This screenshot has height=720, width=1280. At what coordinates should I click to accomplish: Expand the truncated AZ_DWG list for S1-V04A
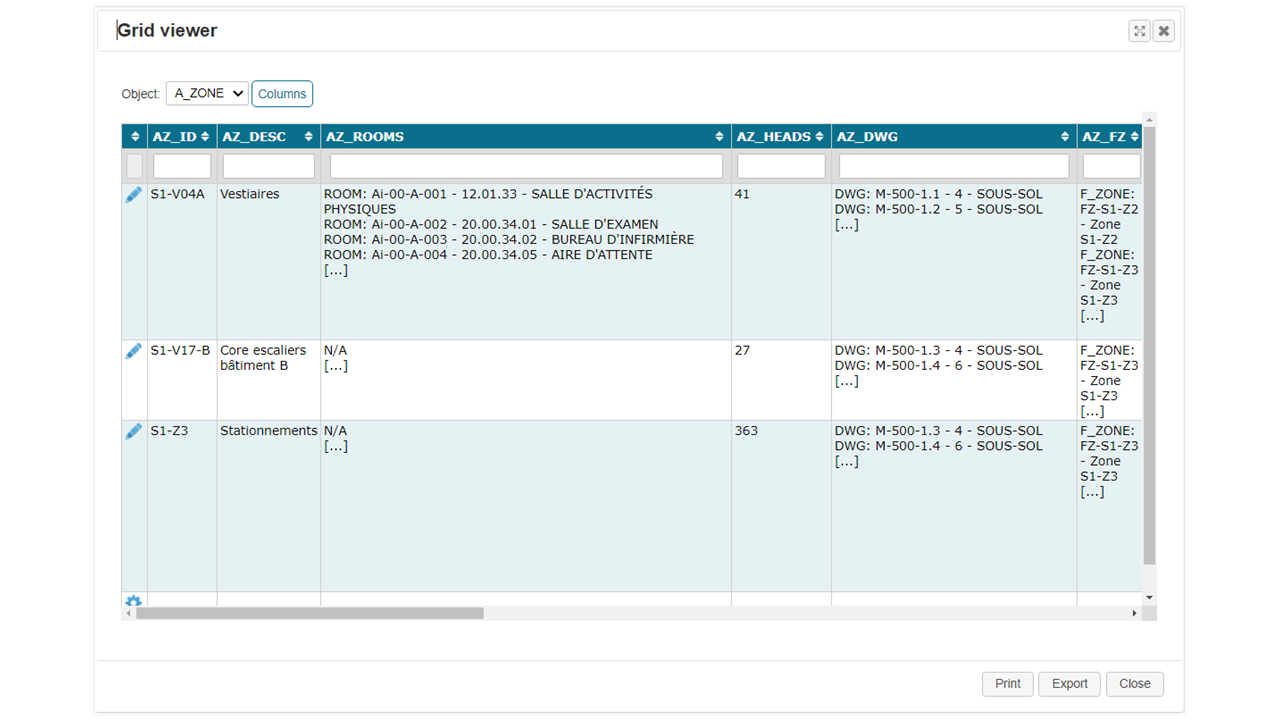point(847,224)
